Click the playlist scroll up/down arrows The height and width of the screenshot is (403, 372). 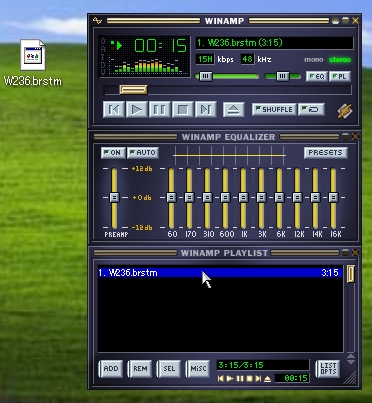(351, 359)
